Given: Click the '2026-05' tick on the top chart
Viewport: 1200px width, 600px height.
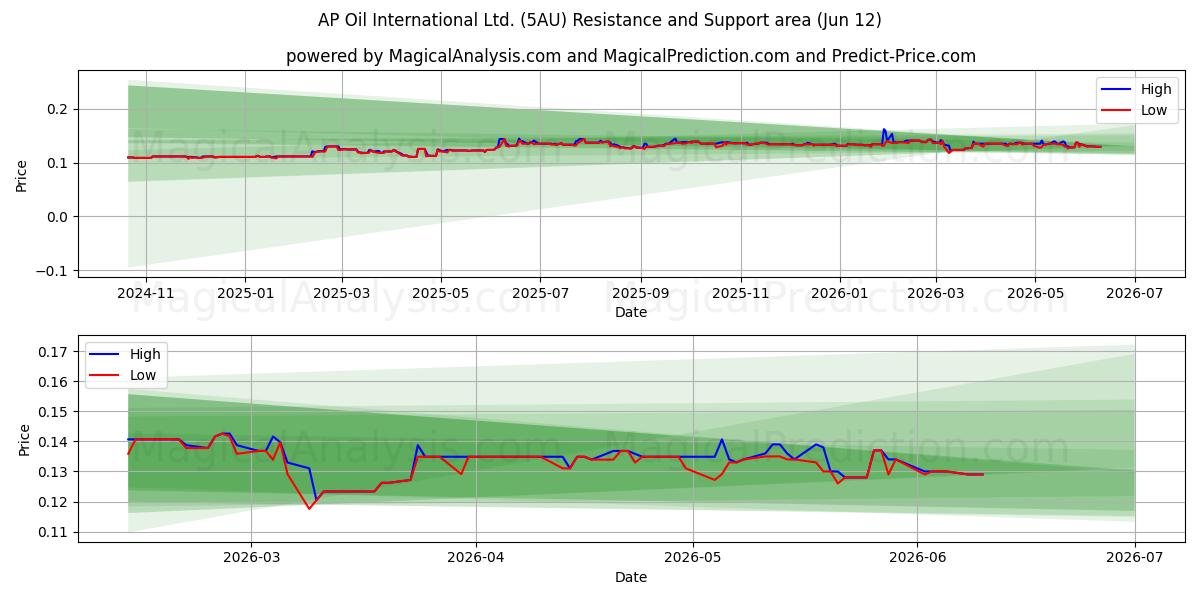Looking at the screenshot, I should coord(1035,293).
